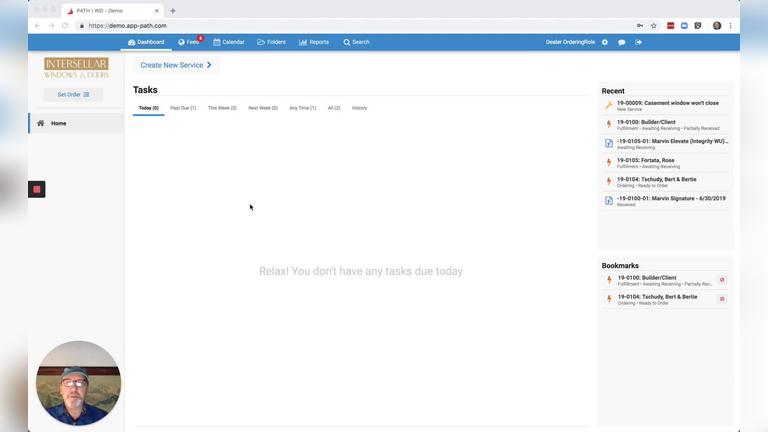
Task: Click the Dealer OrderingRole user label
Action: coord(570,42)
